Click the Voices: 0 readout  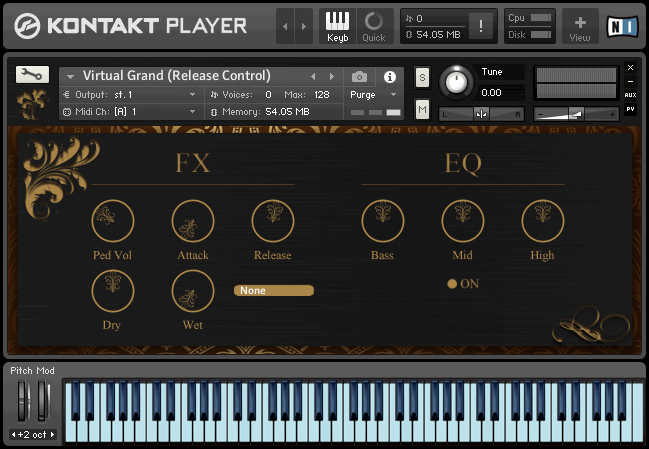[x=247, y=95]
